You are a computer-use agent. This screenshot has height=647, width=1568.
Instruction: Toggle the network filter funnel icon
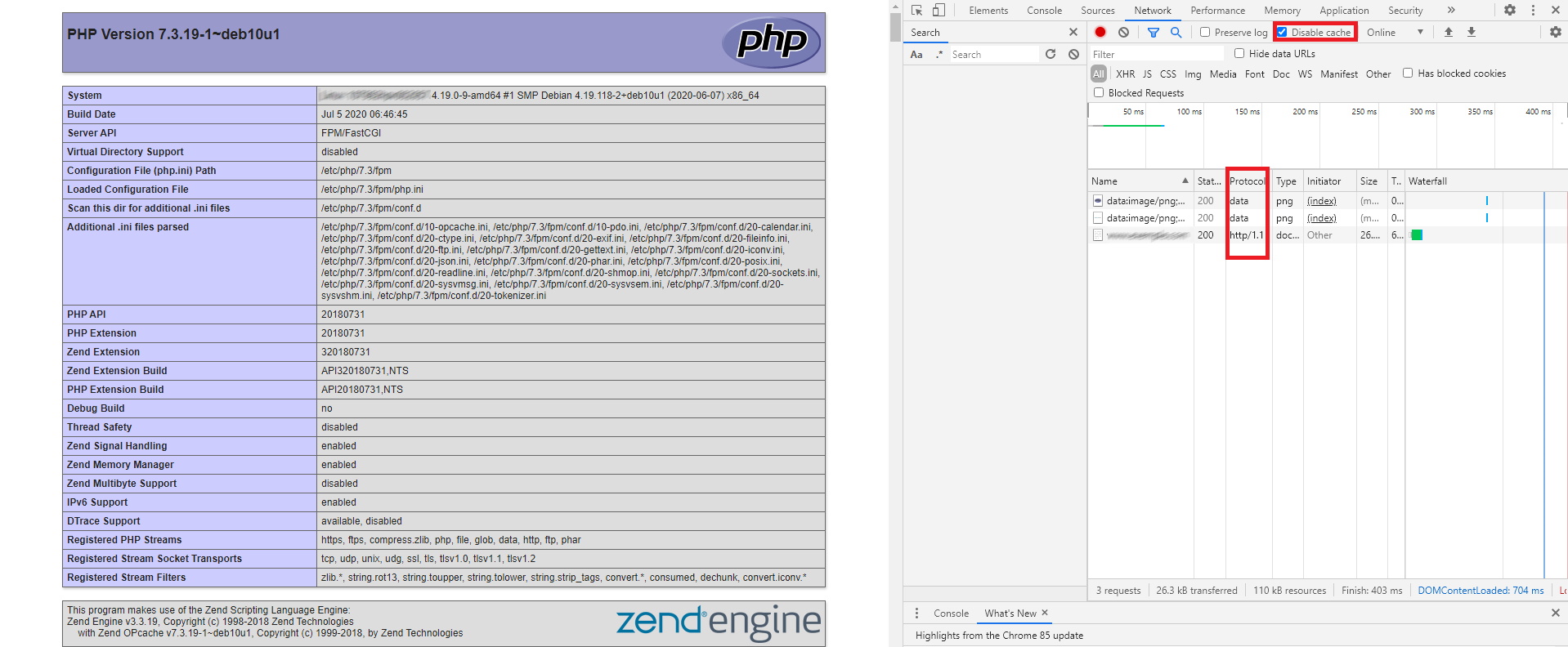pyautogui.click(x=1154, y=32)
